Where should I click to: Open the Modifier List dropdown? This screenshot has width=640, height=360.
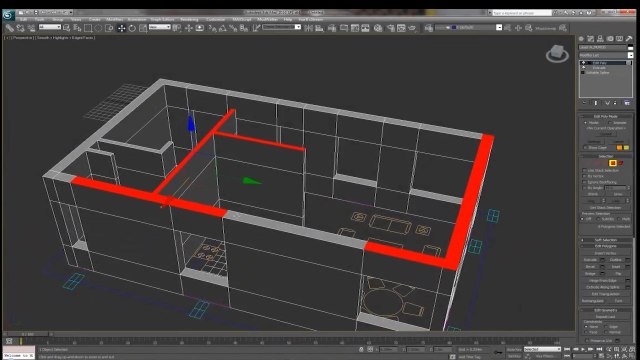(606, 55)
